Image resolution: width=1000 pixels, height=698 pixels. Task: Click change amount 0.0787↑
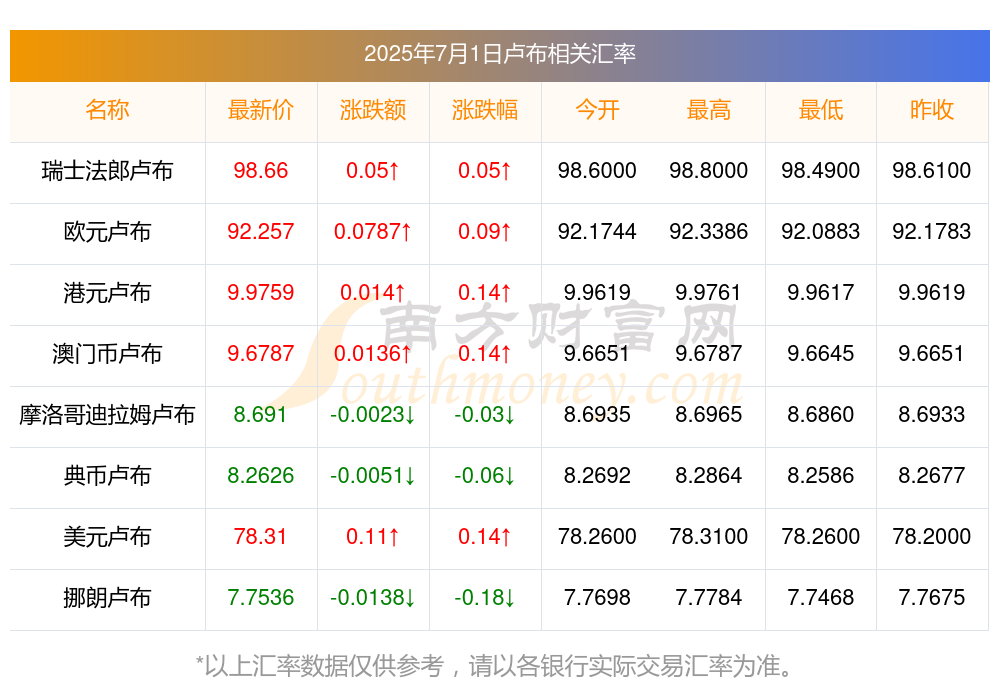click(372, 232)
